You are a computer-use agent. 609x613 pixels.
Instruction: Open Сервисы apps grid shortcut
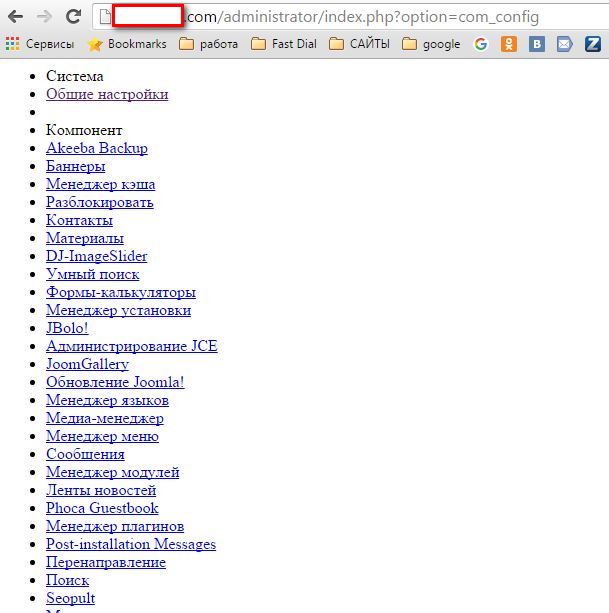click(40, 44)
